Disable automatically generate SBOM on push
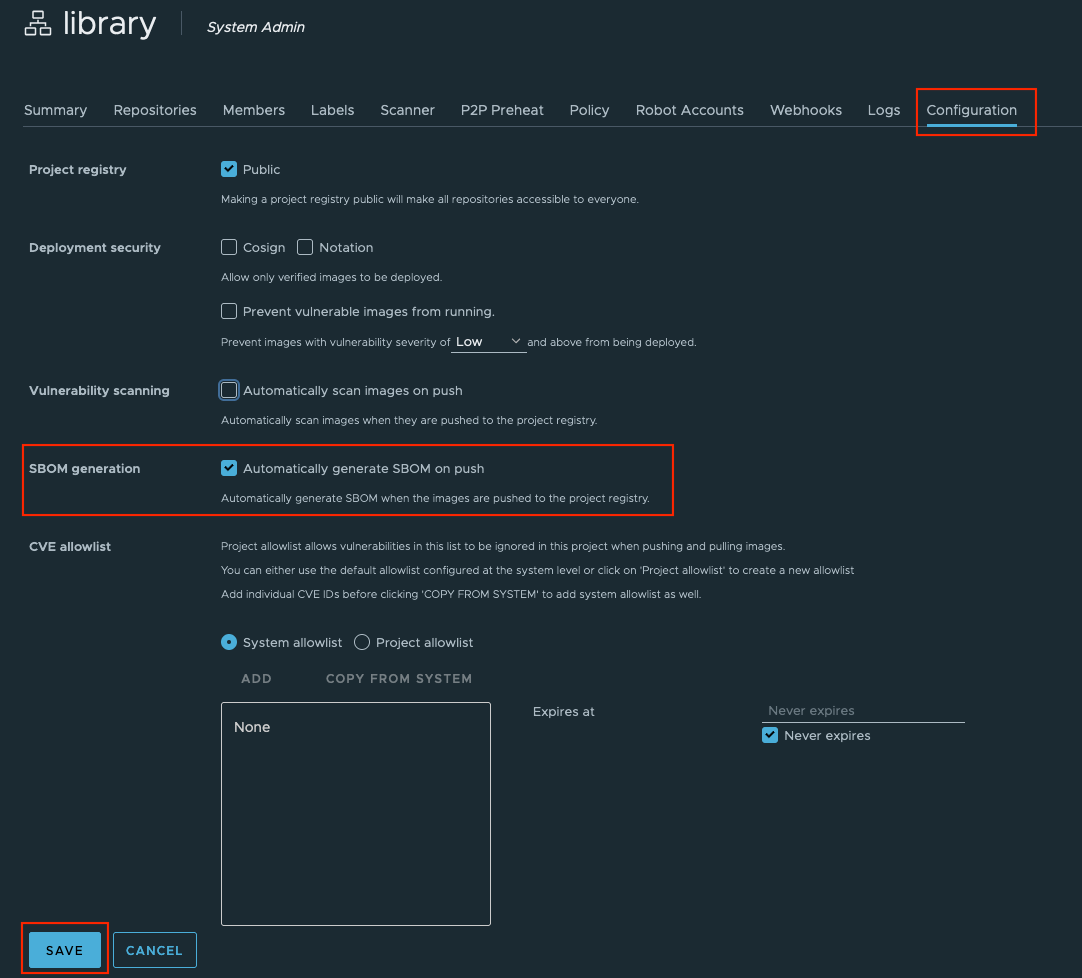Image resolution: width=1082 pixels, height=978 pixels. 229,467
